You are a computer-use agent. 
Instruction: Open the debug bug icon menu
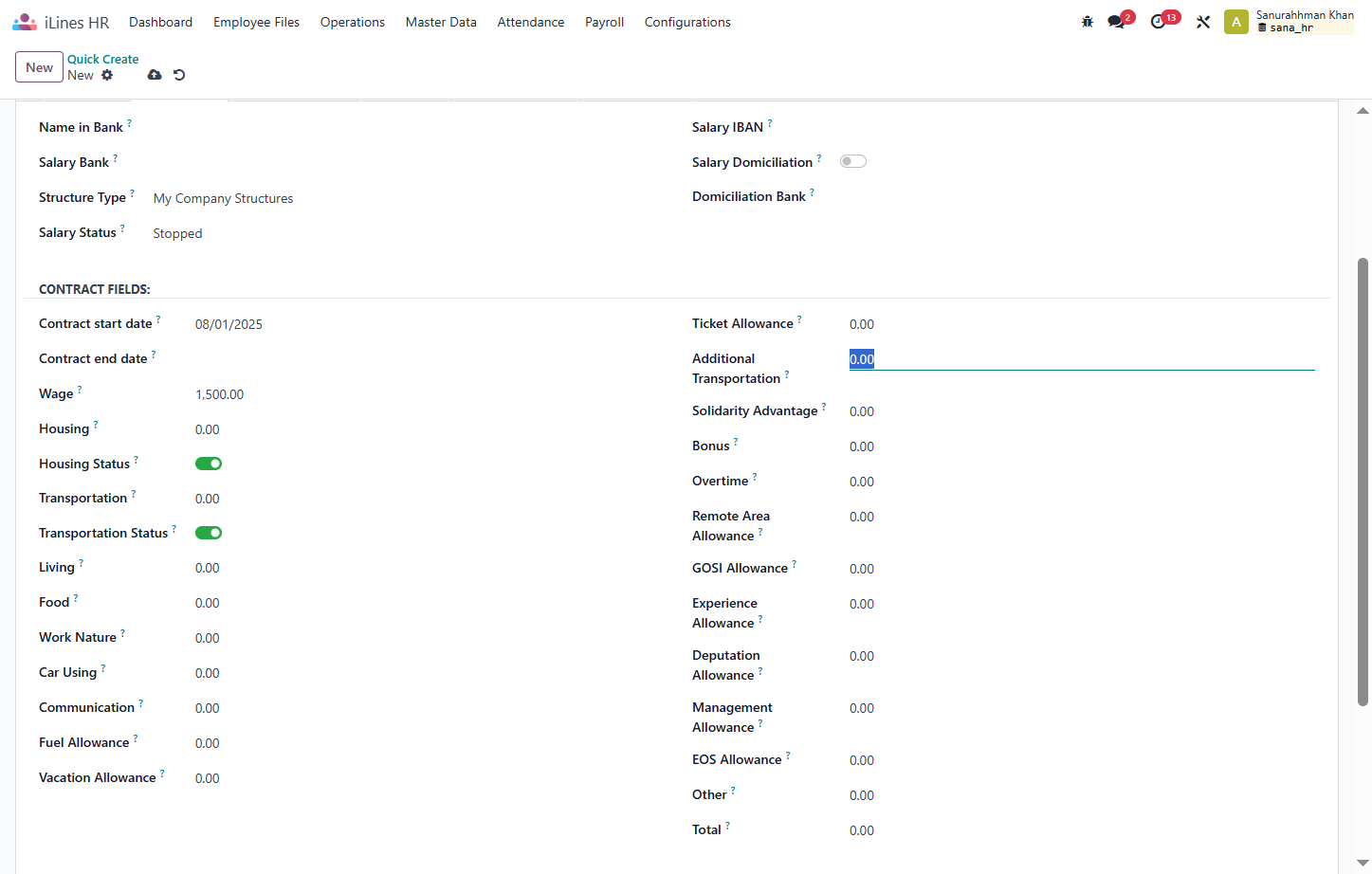point(1088,22)
